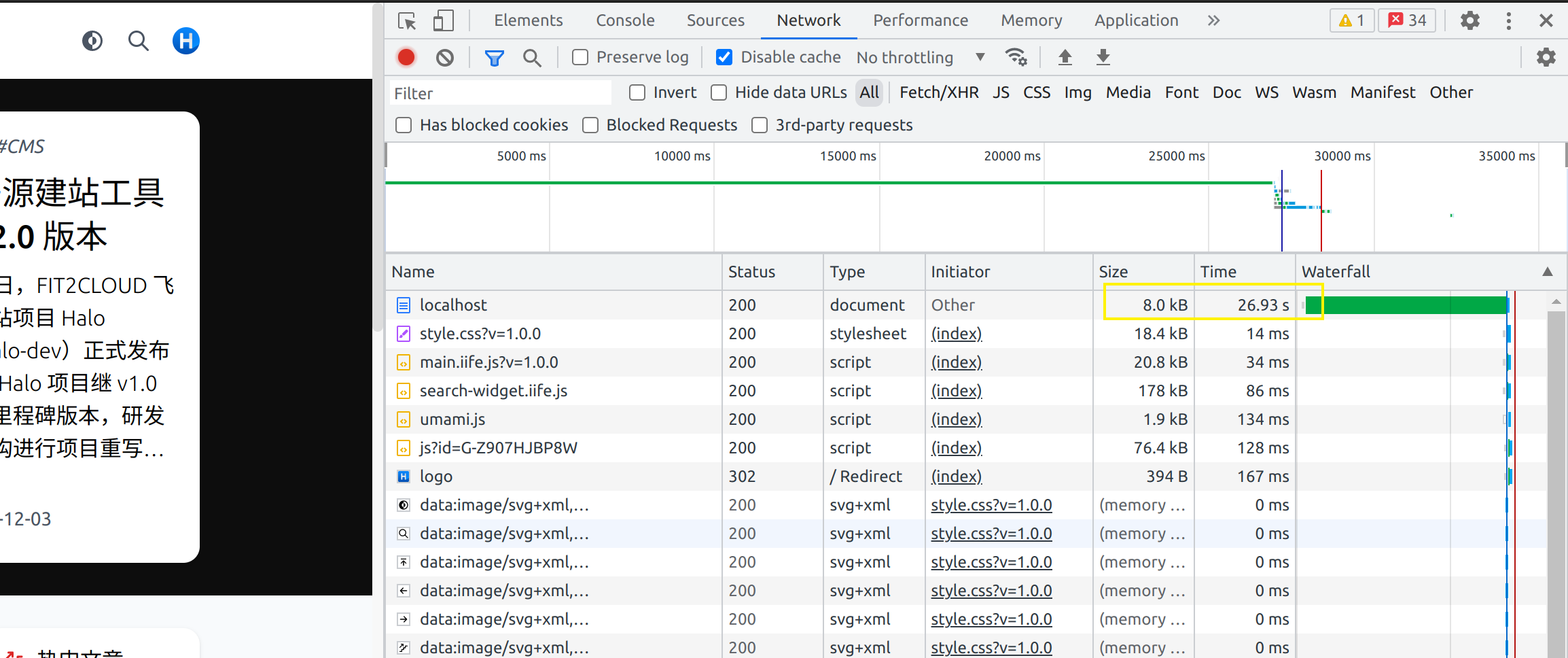Open the network search panel
Screen dimensions: 1568x658
532,56
